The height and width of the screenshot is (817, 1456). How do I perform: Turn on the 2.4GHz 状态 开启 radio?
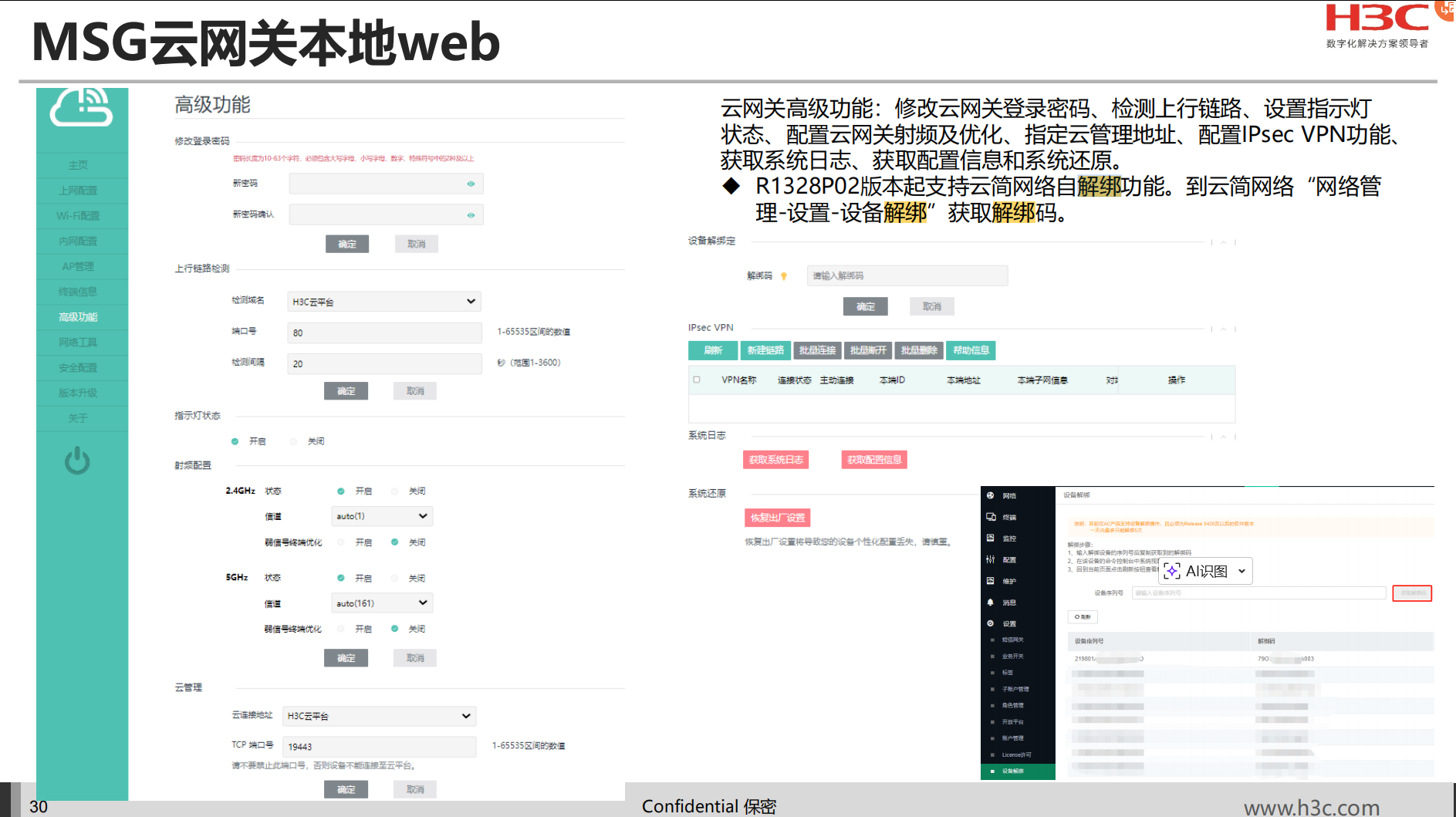coord(341,491)
